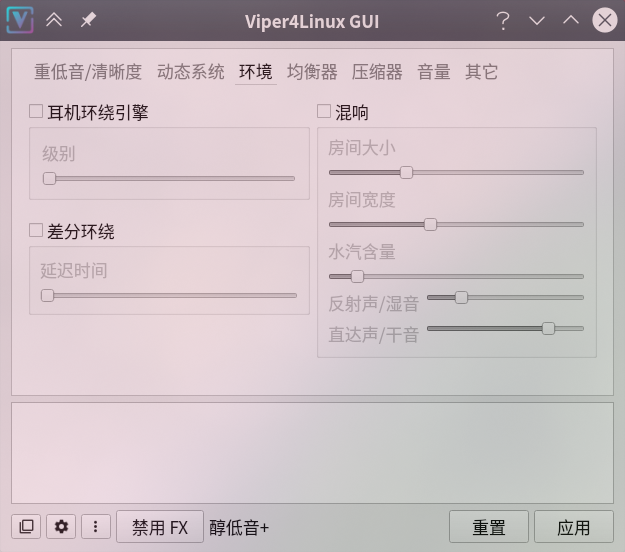Click the 房间大小 slider handle

[406, 173]
